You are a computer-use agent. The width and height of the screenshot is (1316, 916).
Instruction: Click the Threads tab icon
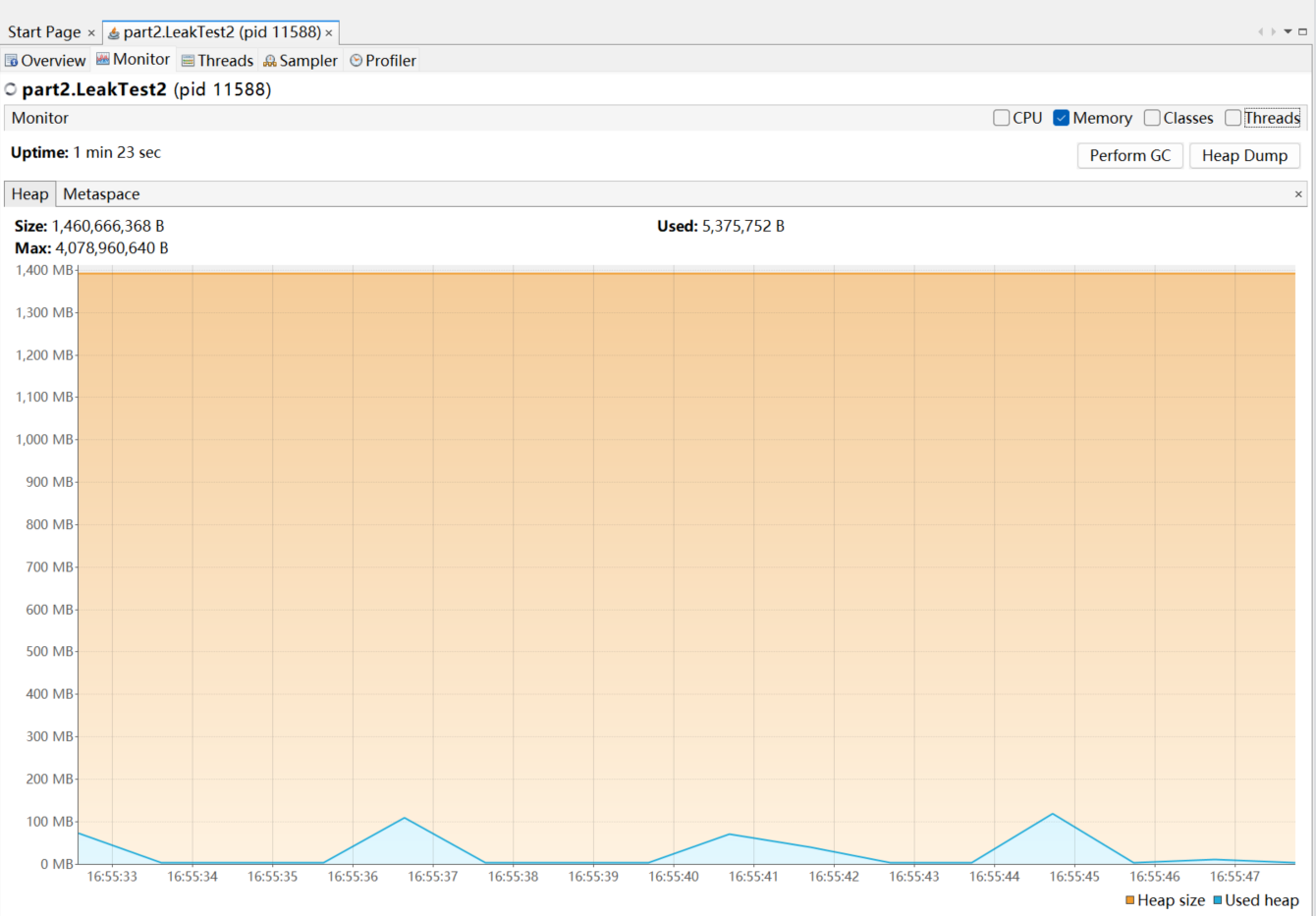(x=188, y=61)
